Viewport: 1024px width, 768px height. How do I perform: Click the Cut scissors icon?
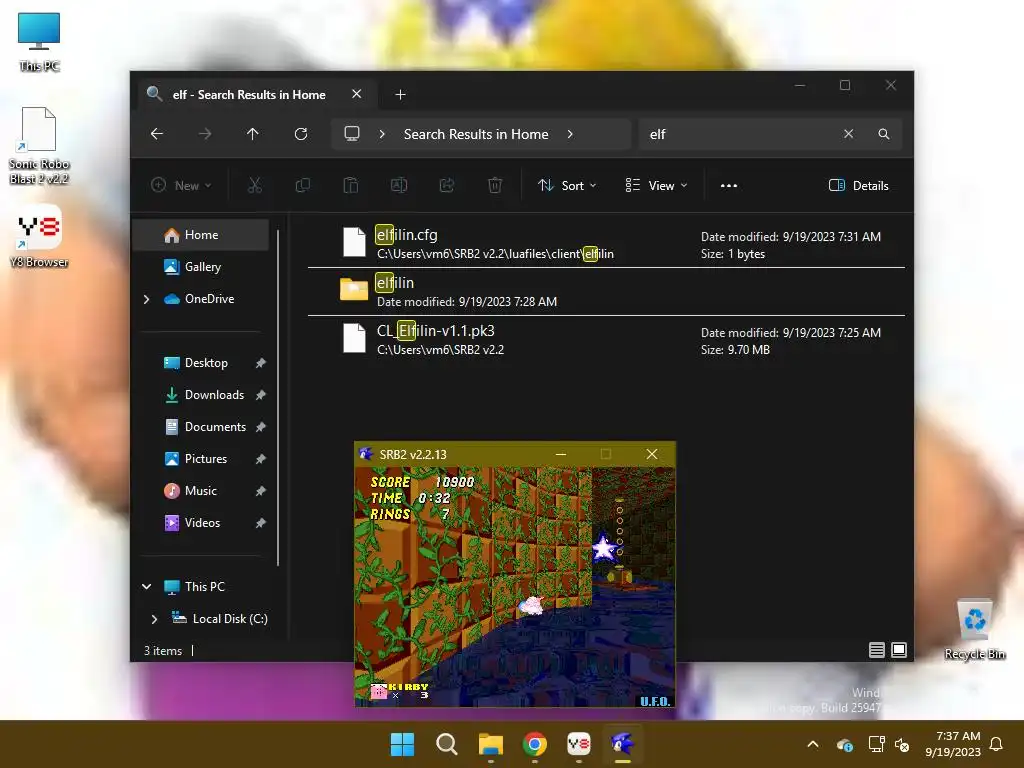[255, 185]
